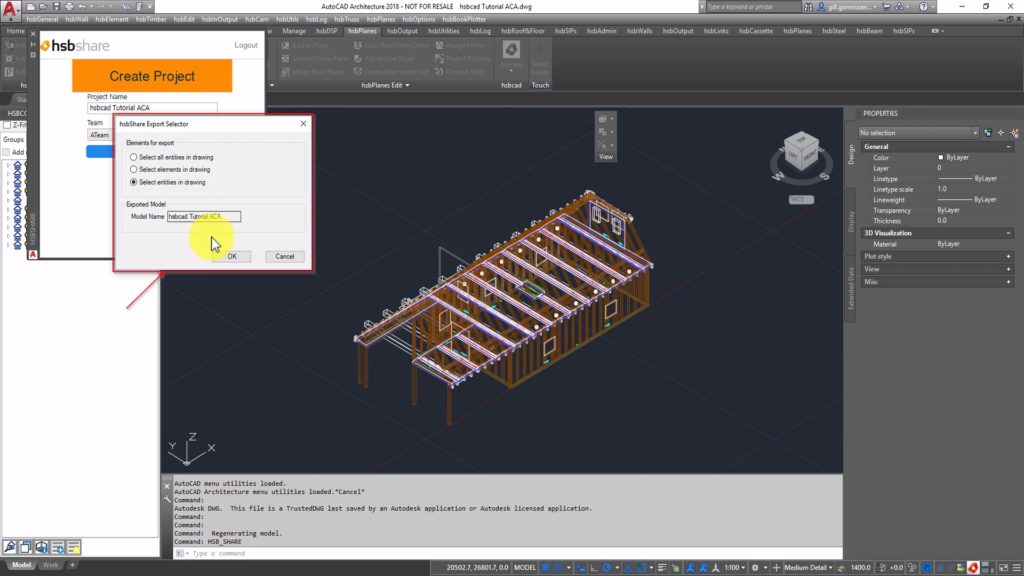
Task: Toggle the polar tracking icon in status bar
Action: pos(607,568)
